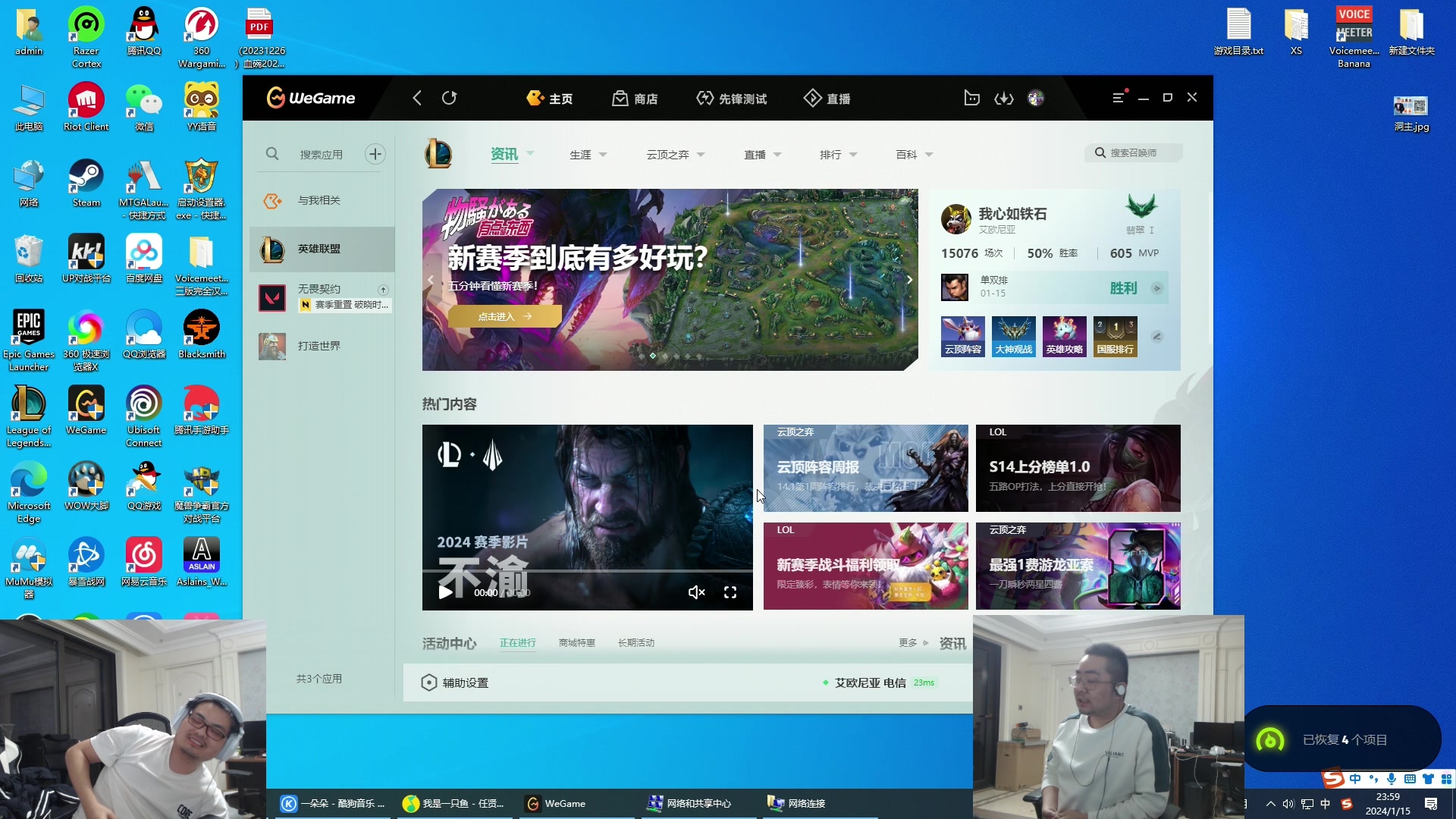The height and width of the screenshot is (819, 1456).
Task: Open the top 直播 tab
Action: coord(827,99)
